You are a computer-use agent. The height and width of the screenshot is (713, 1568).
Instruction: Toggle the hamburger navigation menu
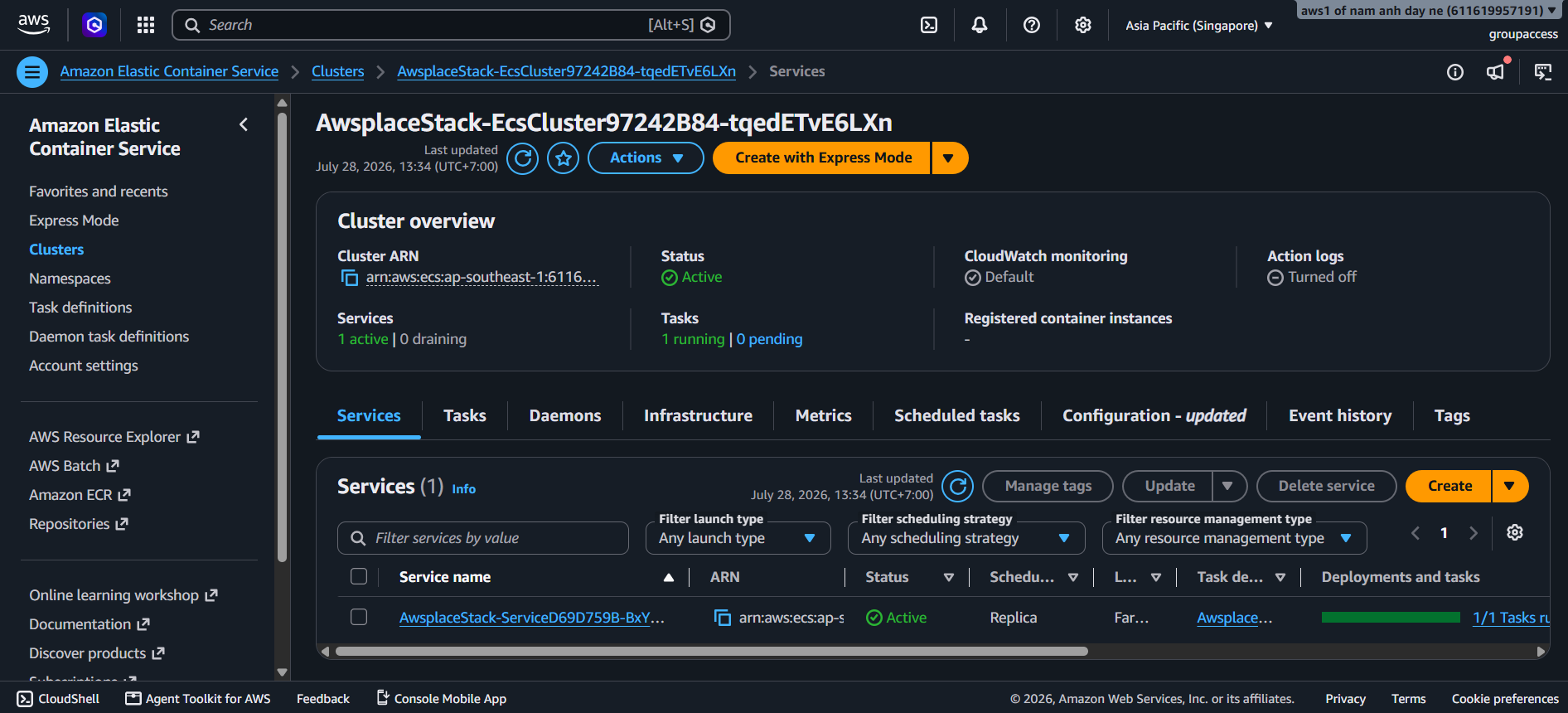(32, 72)
